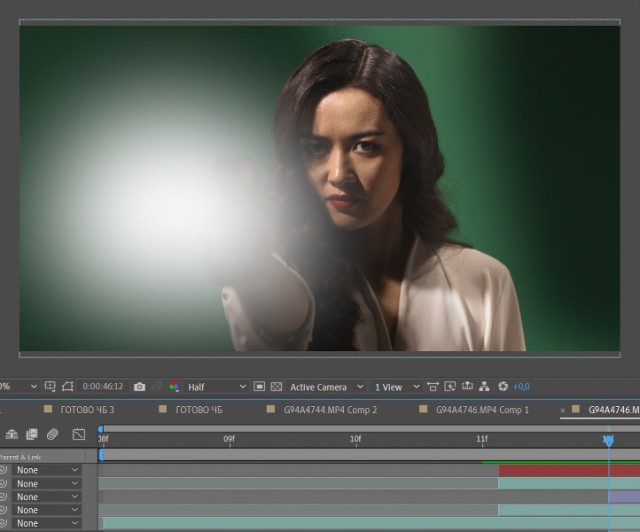Toggle the transparency grid icon
The height and width of the screenshot is (532, 640).
276,386
